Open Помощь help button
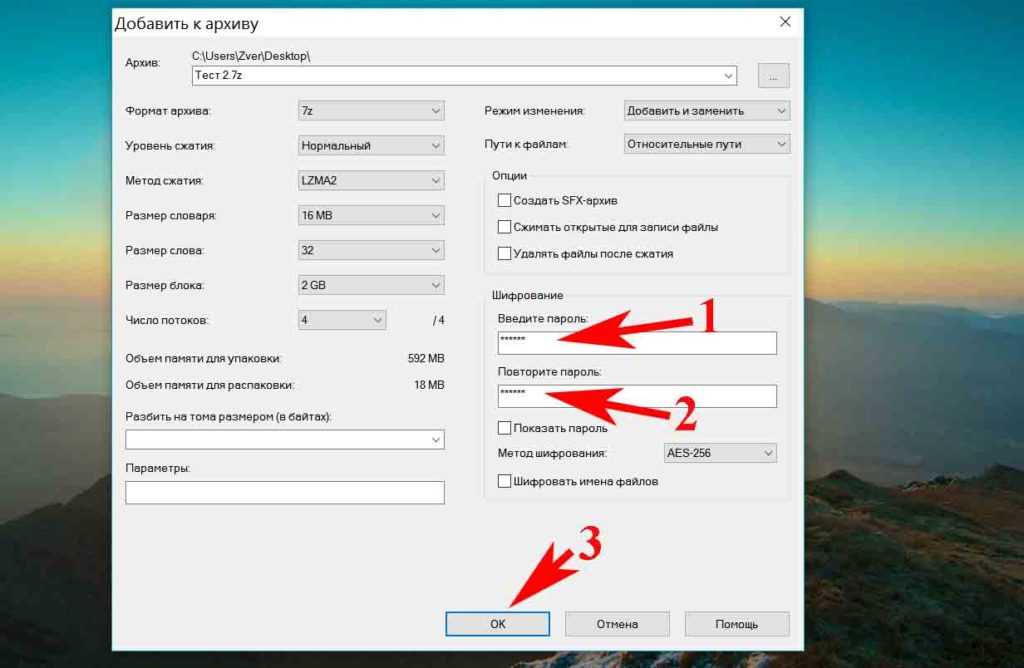The image size is (1024, 668). click(x=737, y=624)
